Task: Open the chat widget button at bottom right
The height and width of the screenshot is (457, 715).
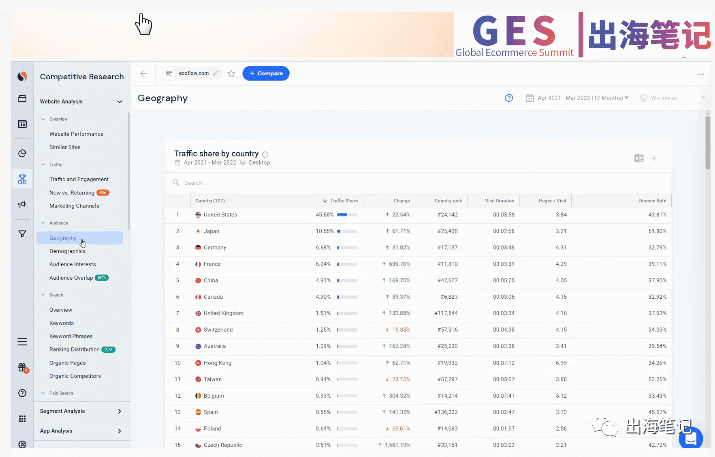Action: click(x=690, y=438)
